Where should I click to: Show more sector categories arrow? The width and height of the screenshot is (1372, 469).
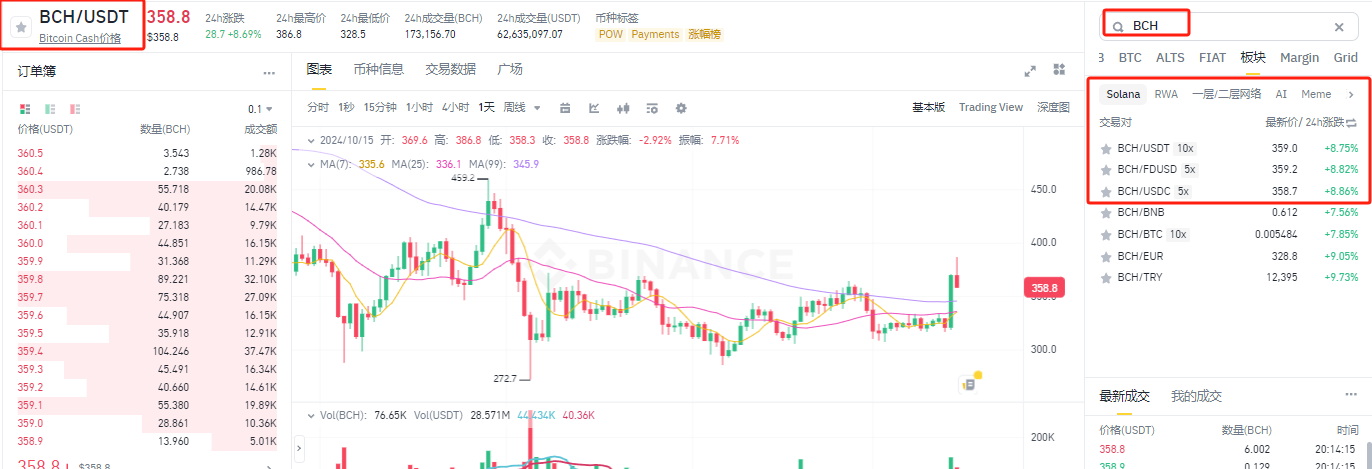1351,94
